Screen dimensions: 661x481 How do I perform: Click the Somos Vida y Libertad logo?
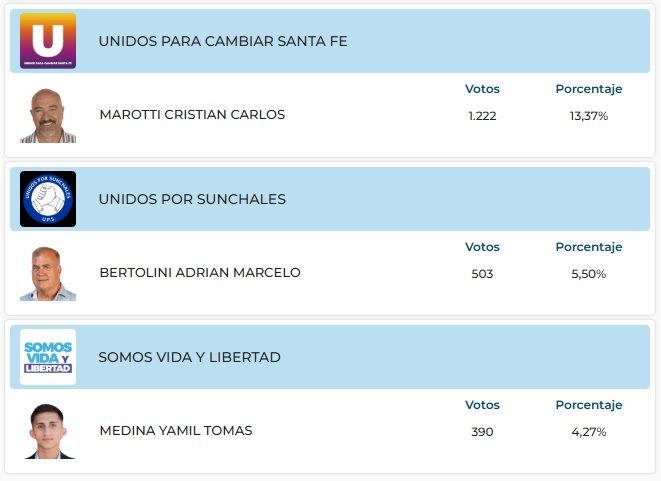click(48, 357)
